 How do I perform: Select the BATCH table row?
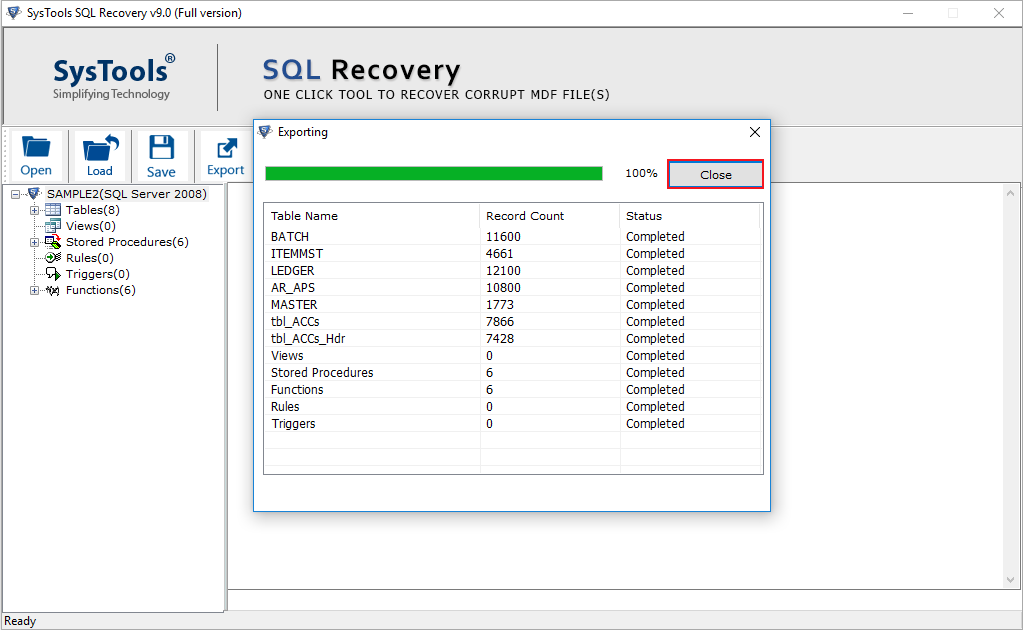[x=513, y=237]
